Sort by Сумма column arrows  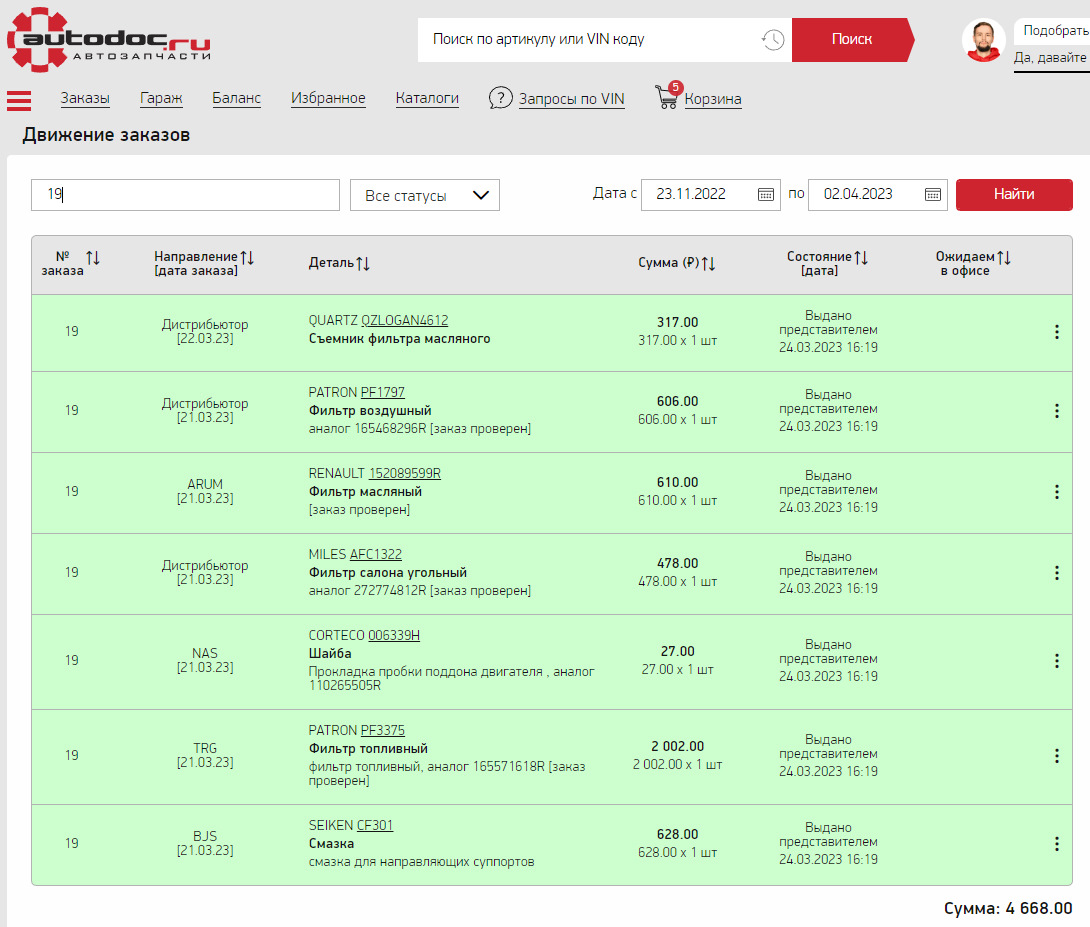pos(708,263)
